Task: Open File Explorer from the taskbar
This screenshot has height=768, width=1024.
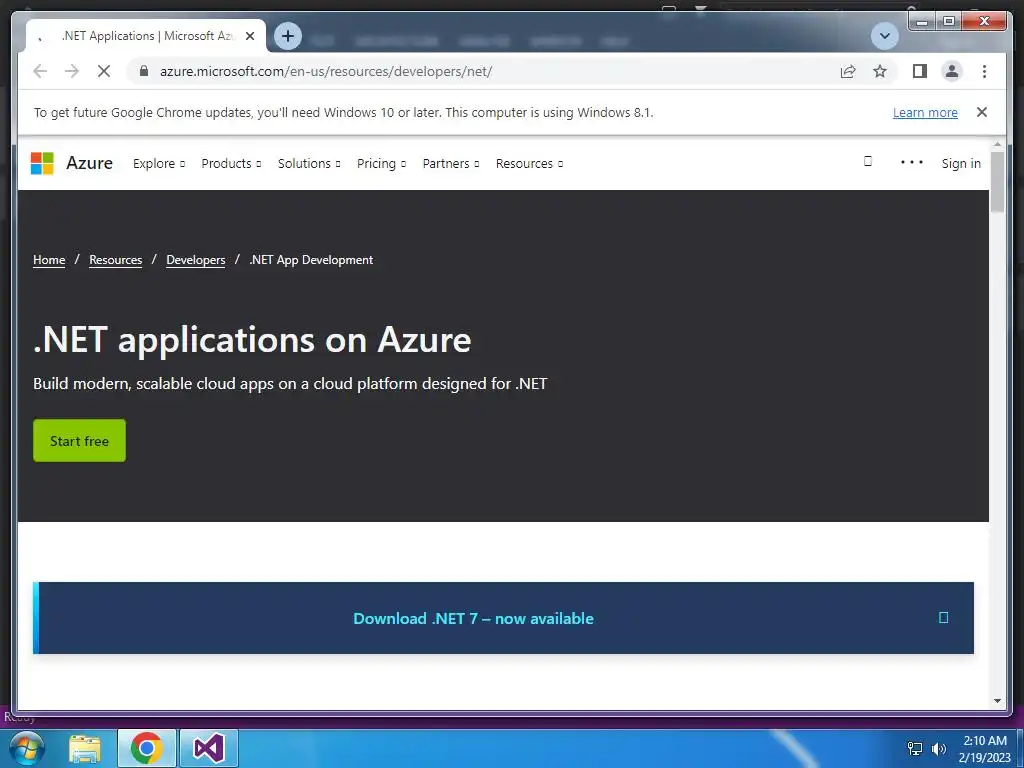Action: [x=85, y=748]
